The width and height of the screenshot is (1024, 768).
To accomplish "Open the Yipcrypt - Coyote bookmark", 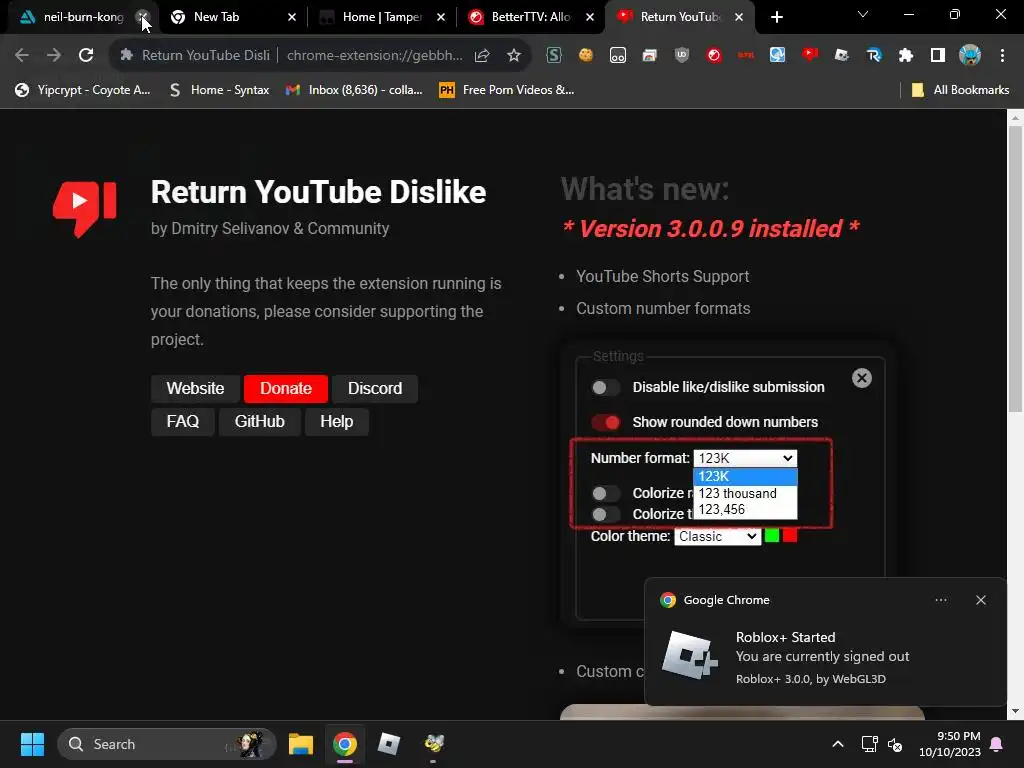I will (x=83, y=90).
